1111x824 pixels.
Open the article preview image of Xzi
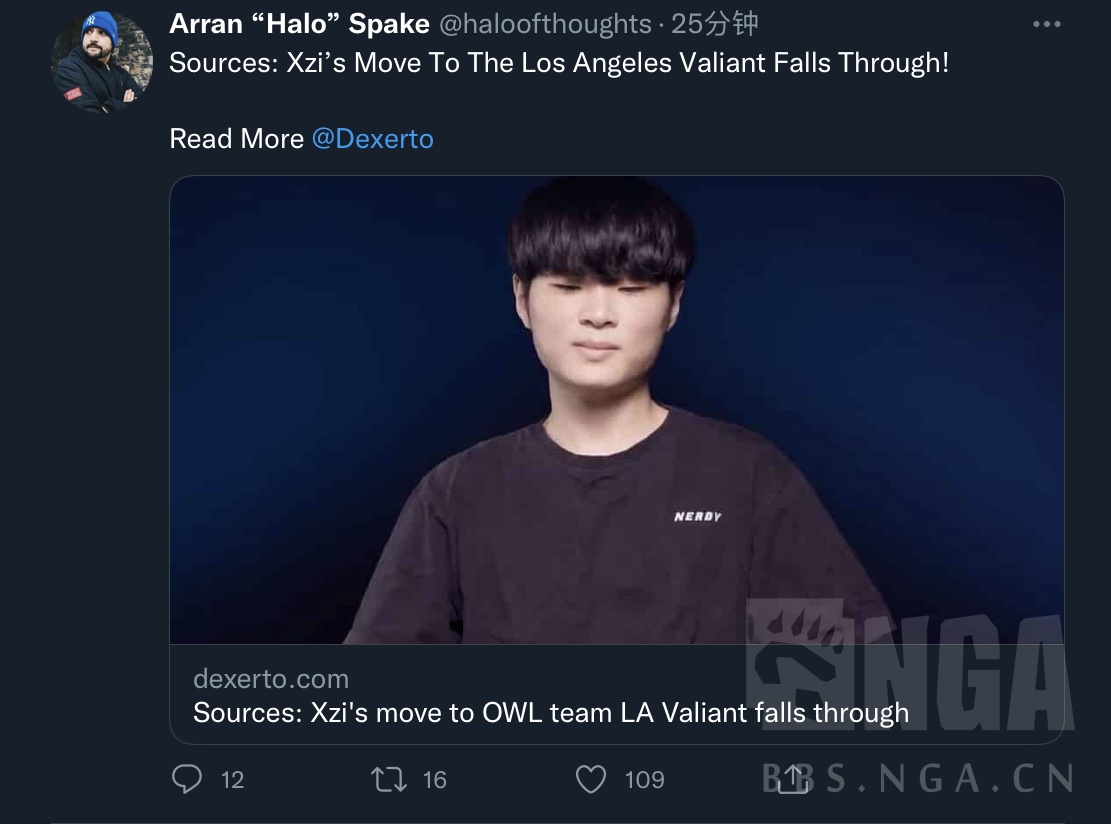616,410
